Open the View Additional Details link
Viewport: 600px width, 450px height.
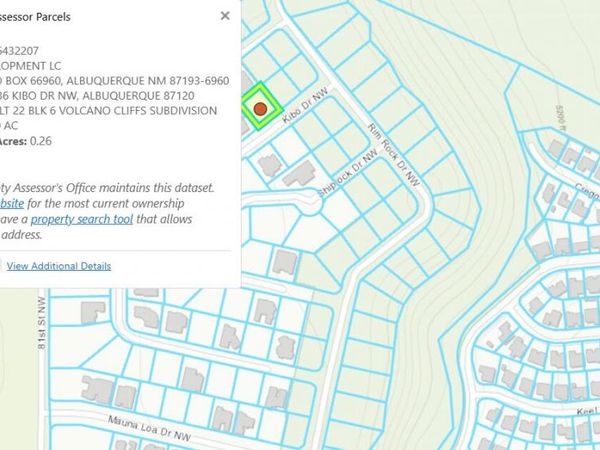click(58, 266)
